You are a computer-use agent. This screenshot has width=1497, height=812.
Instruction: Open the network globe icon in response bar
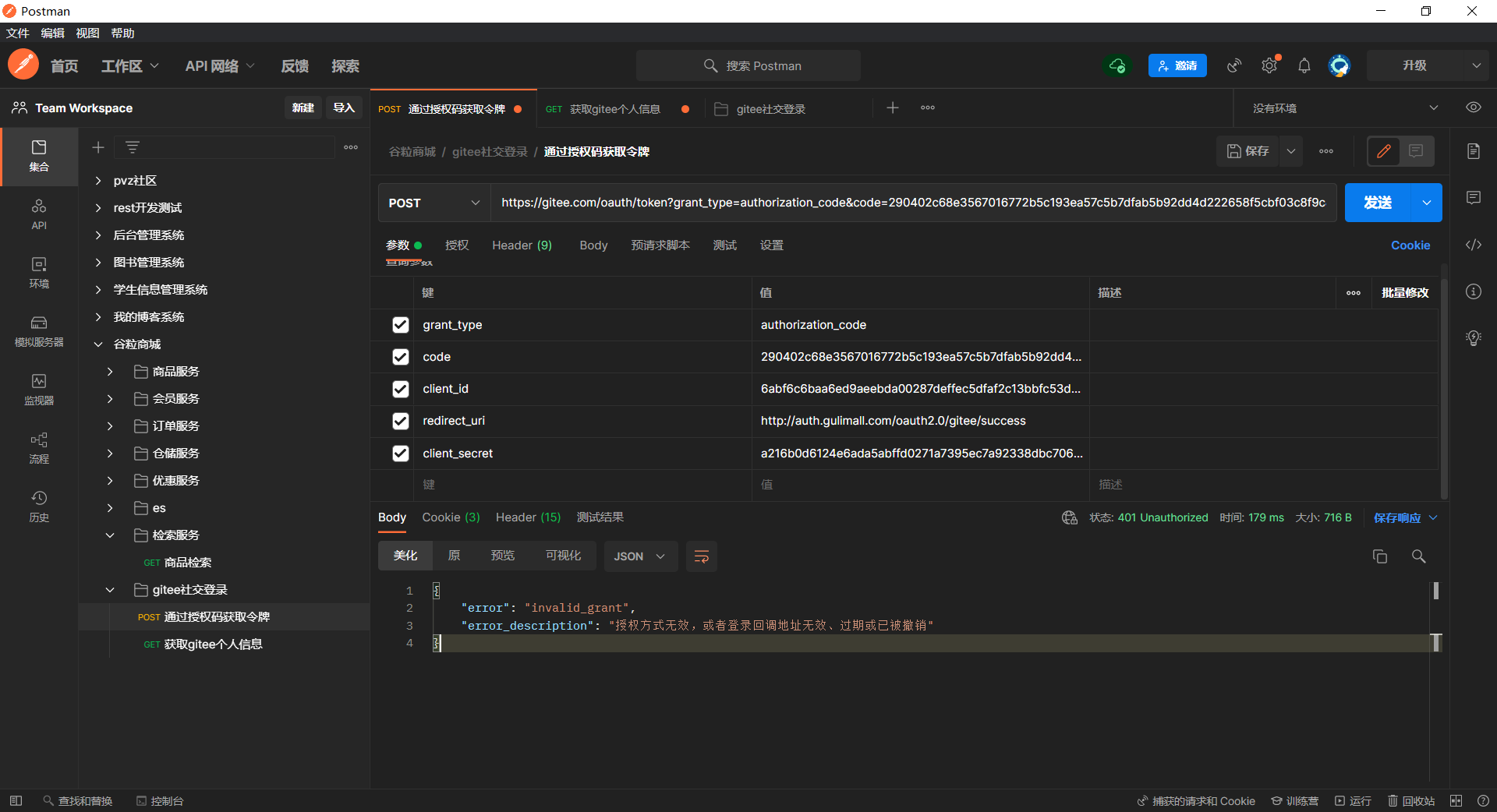click(x=1070, y=517)
